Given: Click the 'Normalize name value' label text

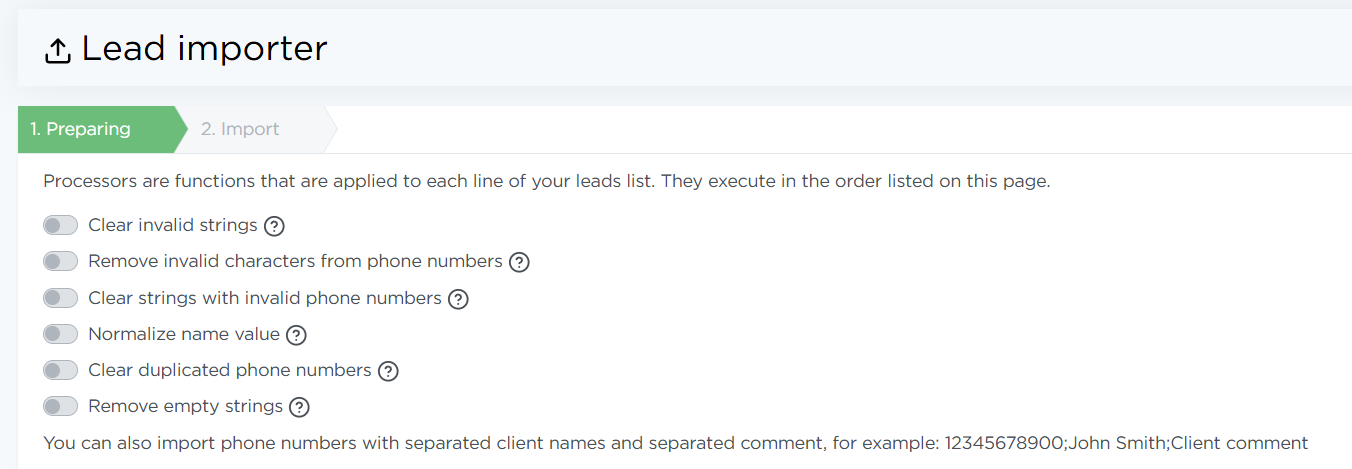Looking at the screenshot, I should tap(184, 334).
